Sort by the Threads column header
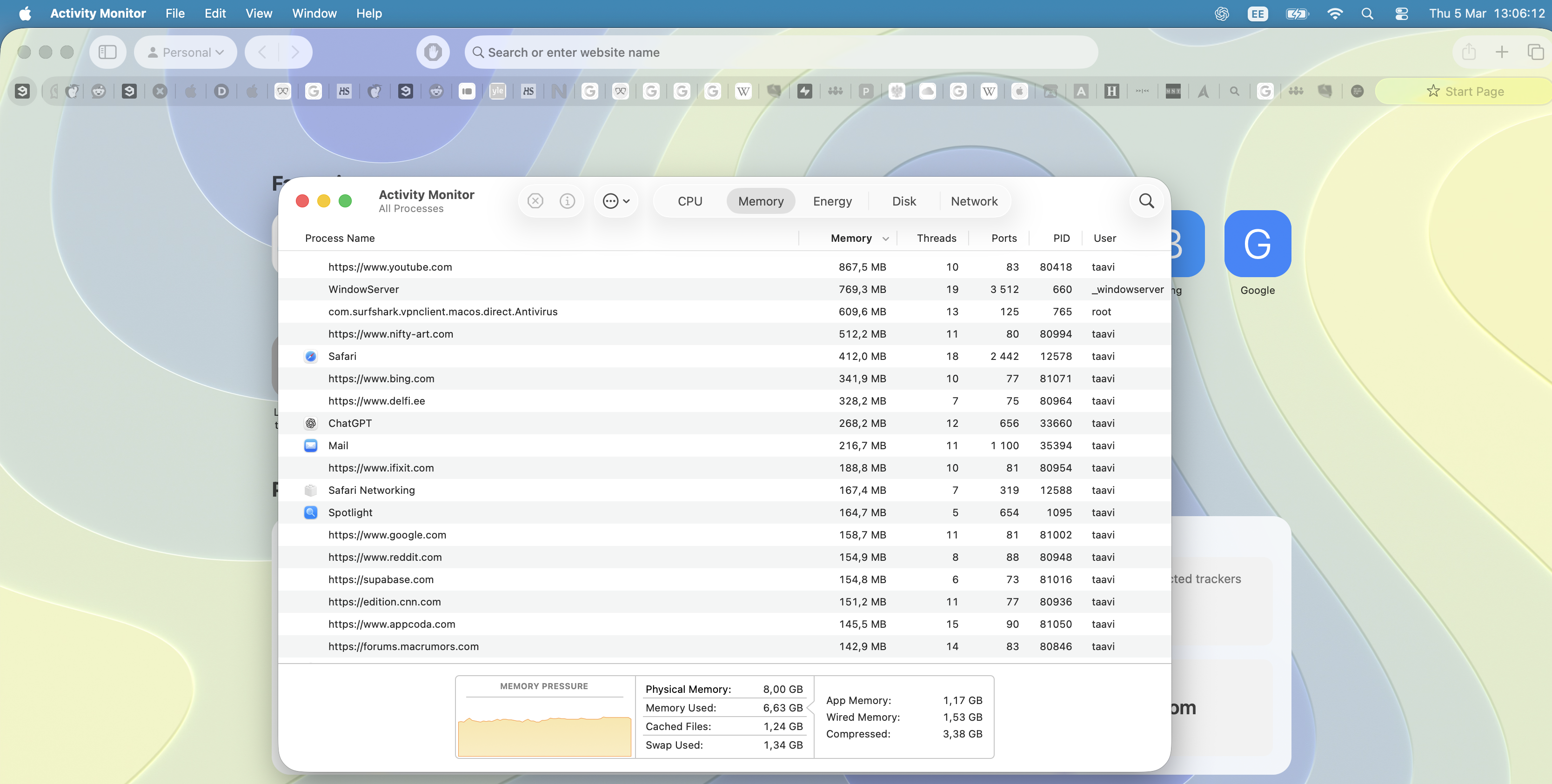The height and width of the screenshot is (784, 1552). point(936,239)
